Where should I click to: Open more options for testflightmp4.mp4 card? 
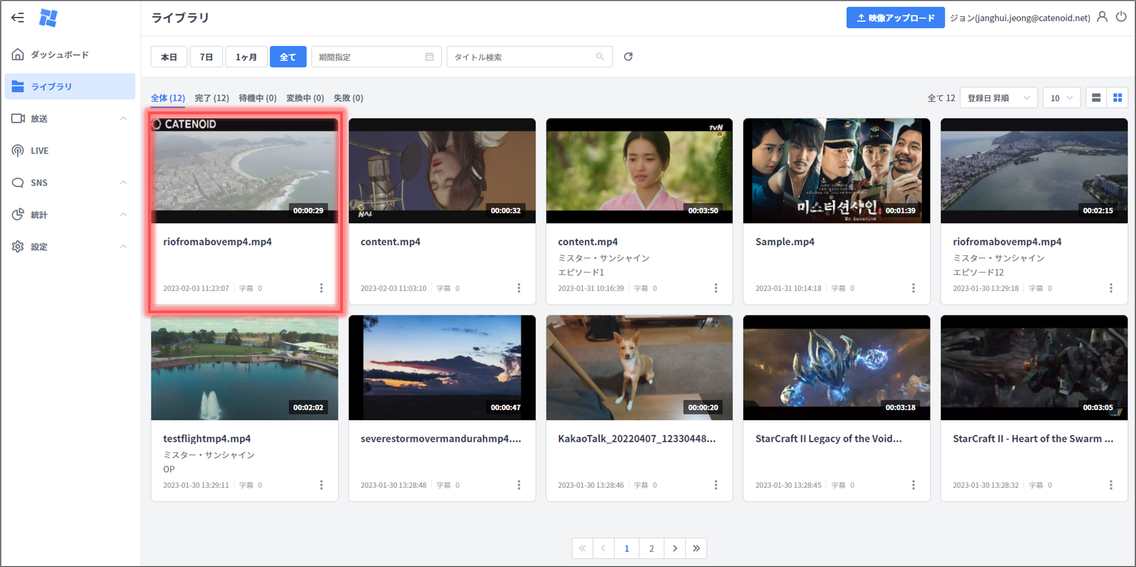point(321,485)
